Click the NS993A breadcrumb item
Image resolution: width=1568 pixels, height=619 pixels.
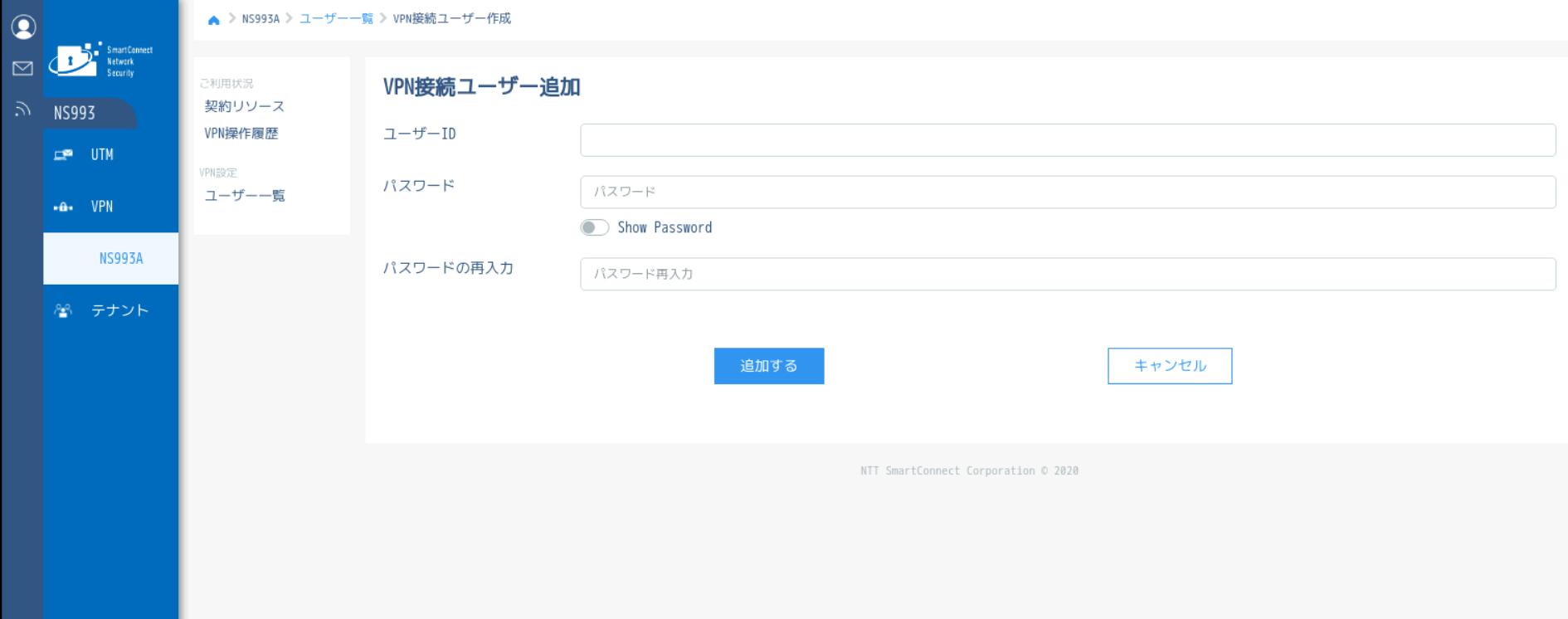tap(261, 18)
